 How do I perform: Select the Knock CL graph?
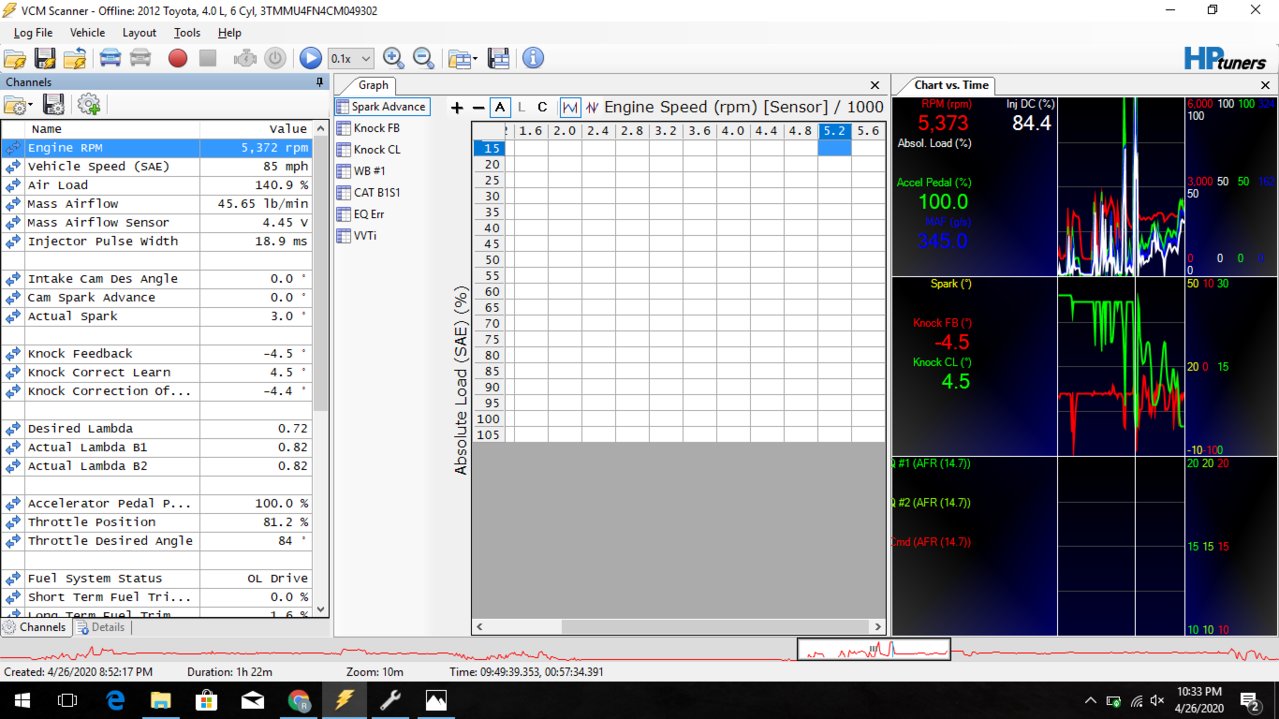368,150
